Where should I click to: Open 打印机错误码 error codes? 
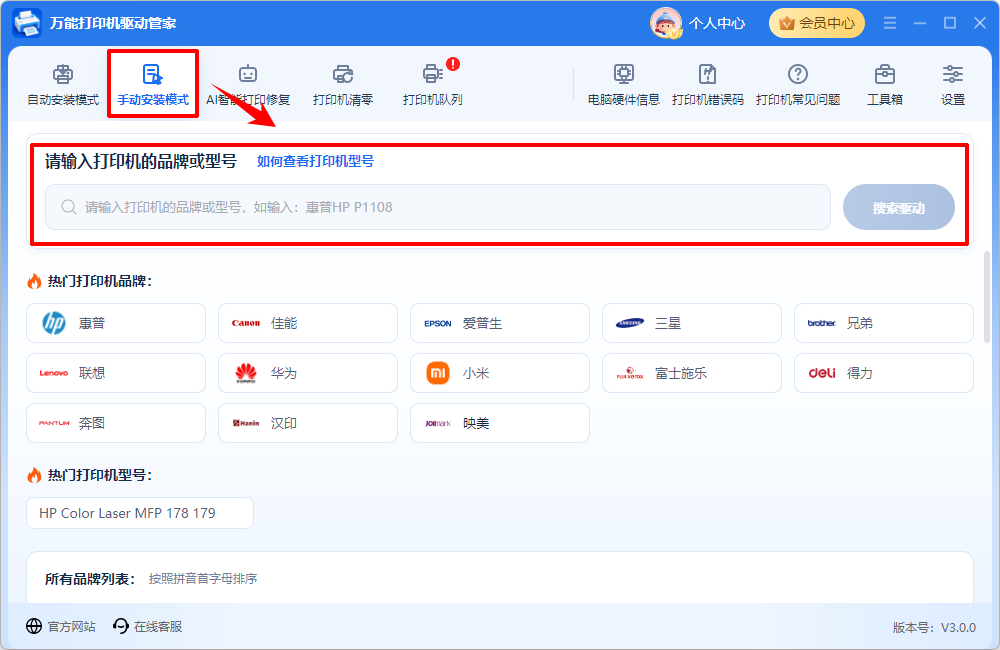click(x=708, y=84)
